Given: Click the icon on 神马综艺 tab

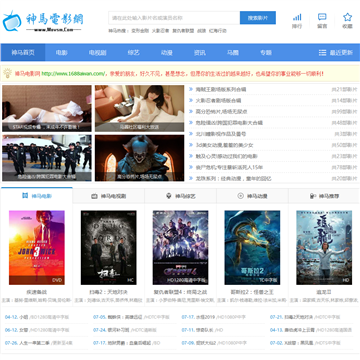Looking at the screenshot, I should point(169,196).
